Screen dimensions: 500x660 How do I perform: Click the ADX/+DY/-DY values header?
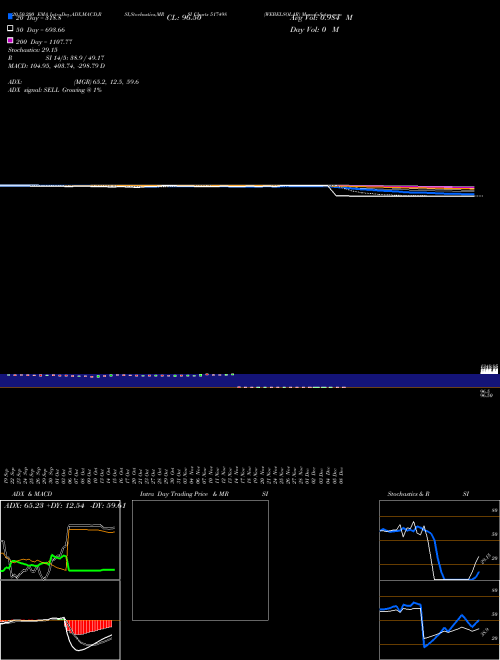pyautogui.click(x=65, y=506)
